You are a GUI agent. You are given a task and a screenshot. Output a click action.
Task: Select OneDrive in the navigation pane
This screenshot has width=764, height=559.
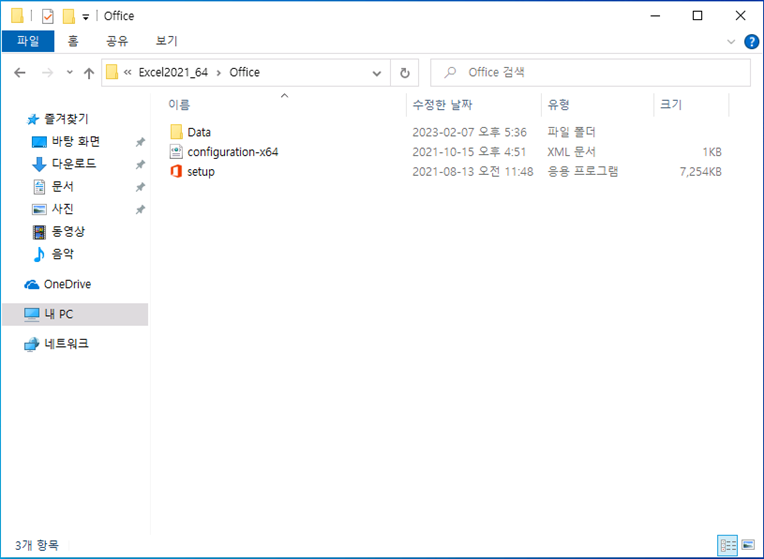(x=67, y=284)
